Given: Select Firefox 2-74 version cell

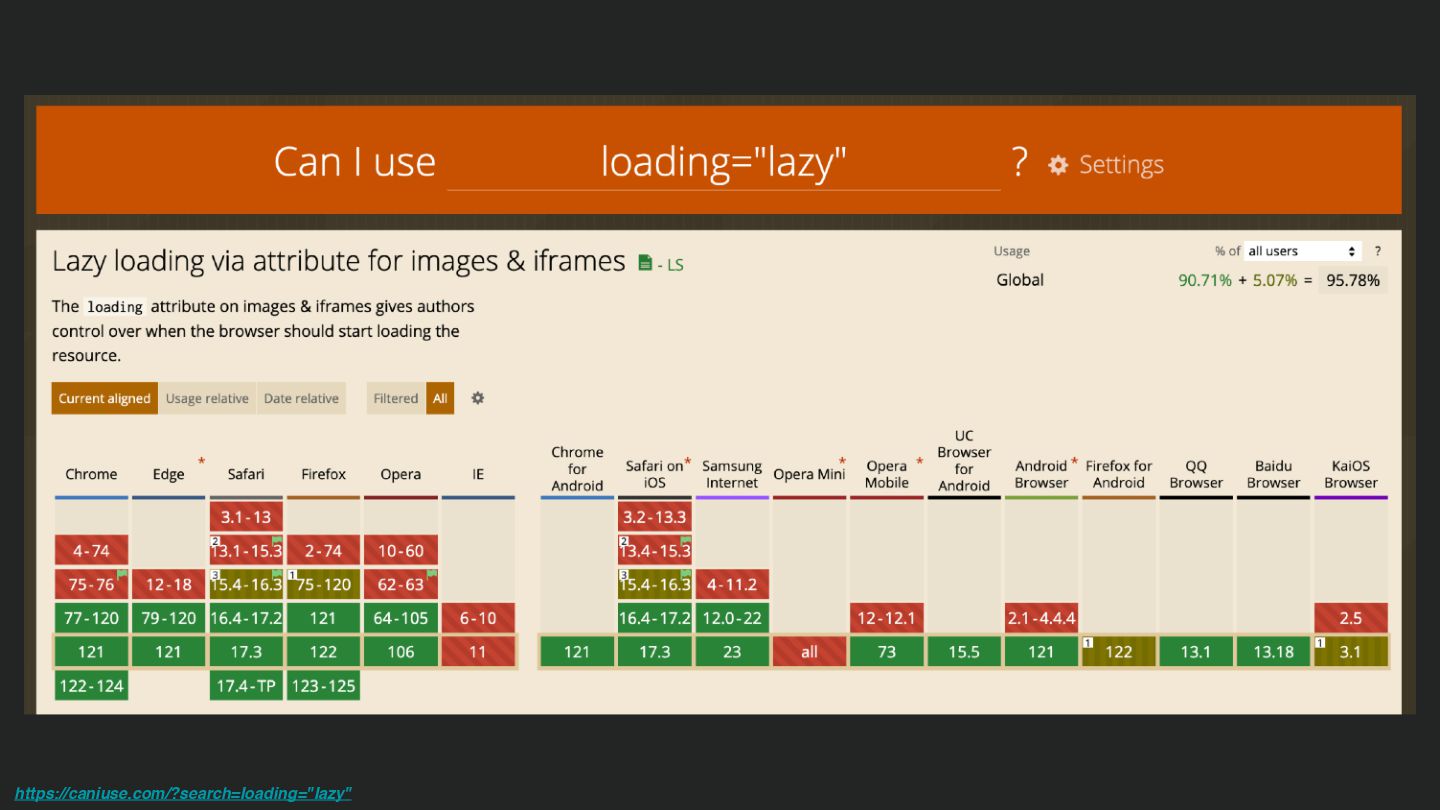Looking at the screenshot, I should coord(323,550).
